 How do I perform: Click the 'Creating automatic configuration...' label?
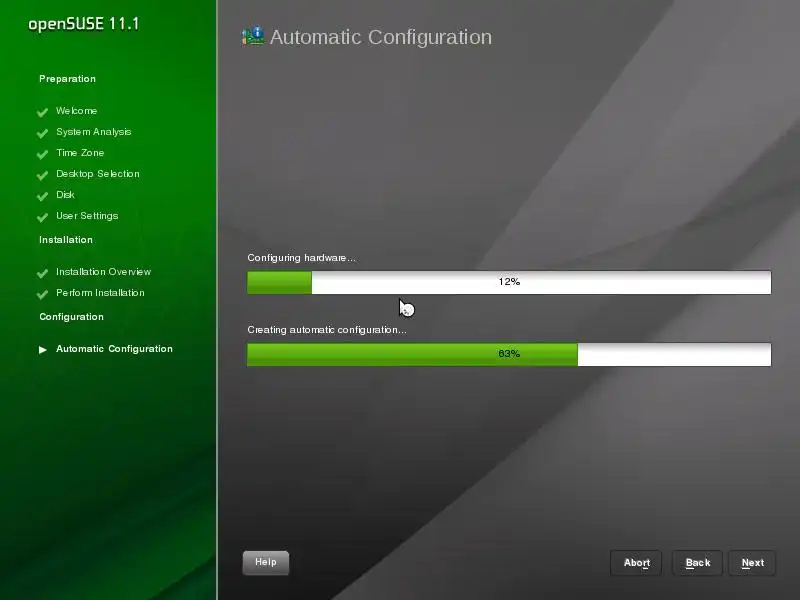pyautogui.click(x=327, y=330)
